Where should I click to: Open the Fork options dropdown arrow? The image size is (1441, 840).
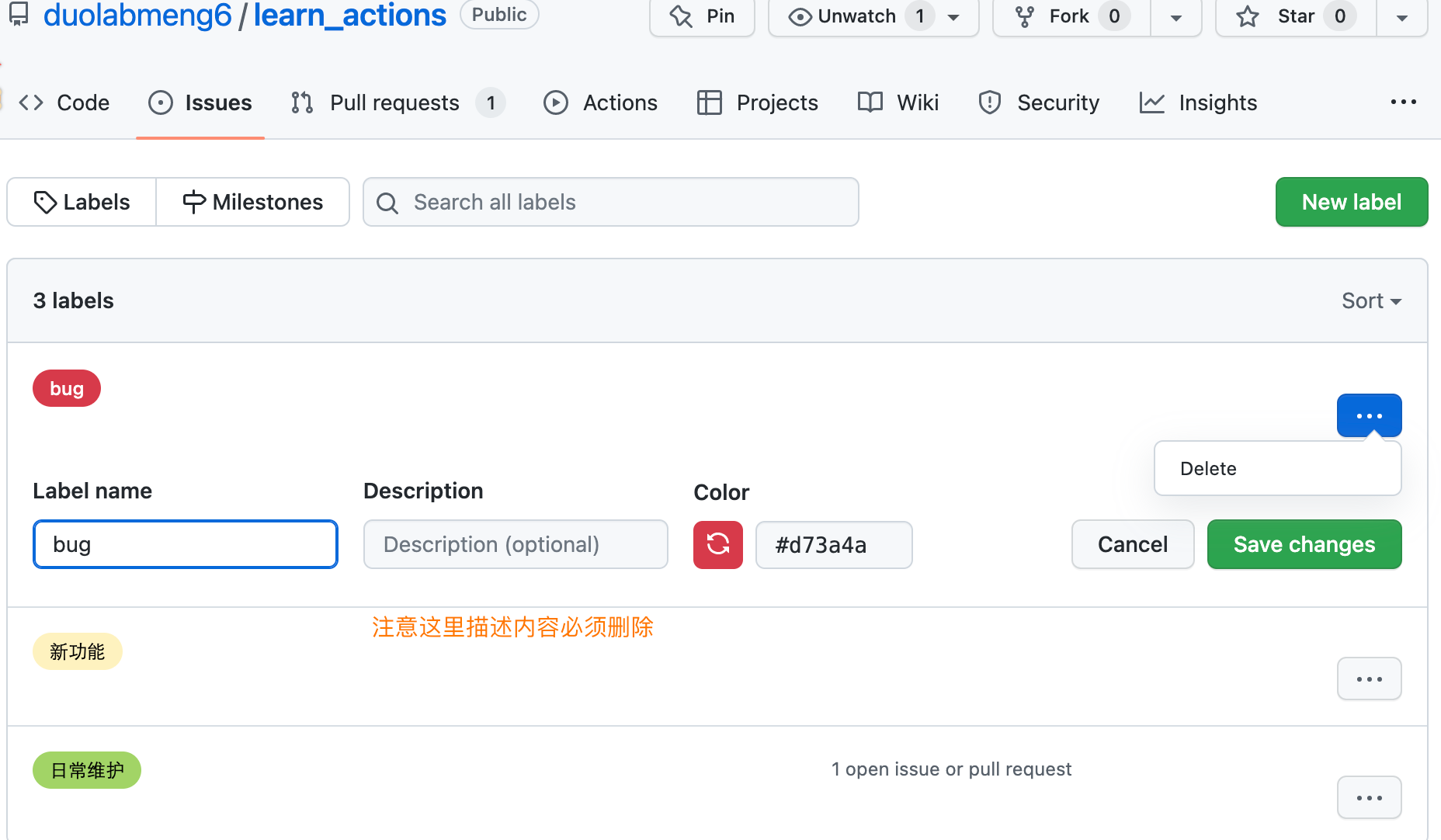pos(1175,17)
